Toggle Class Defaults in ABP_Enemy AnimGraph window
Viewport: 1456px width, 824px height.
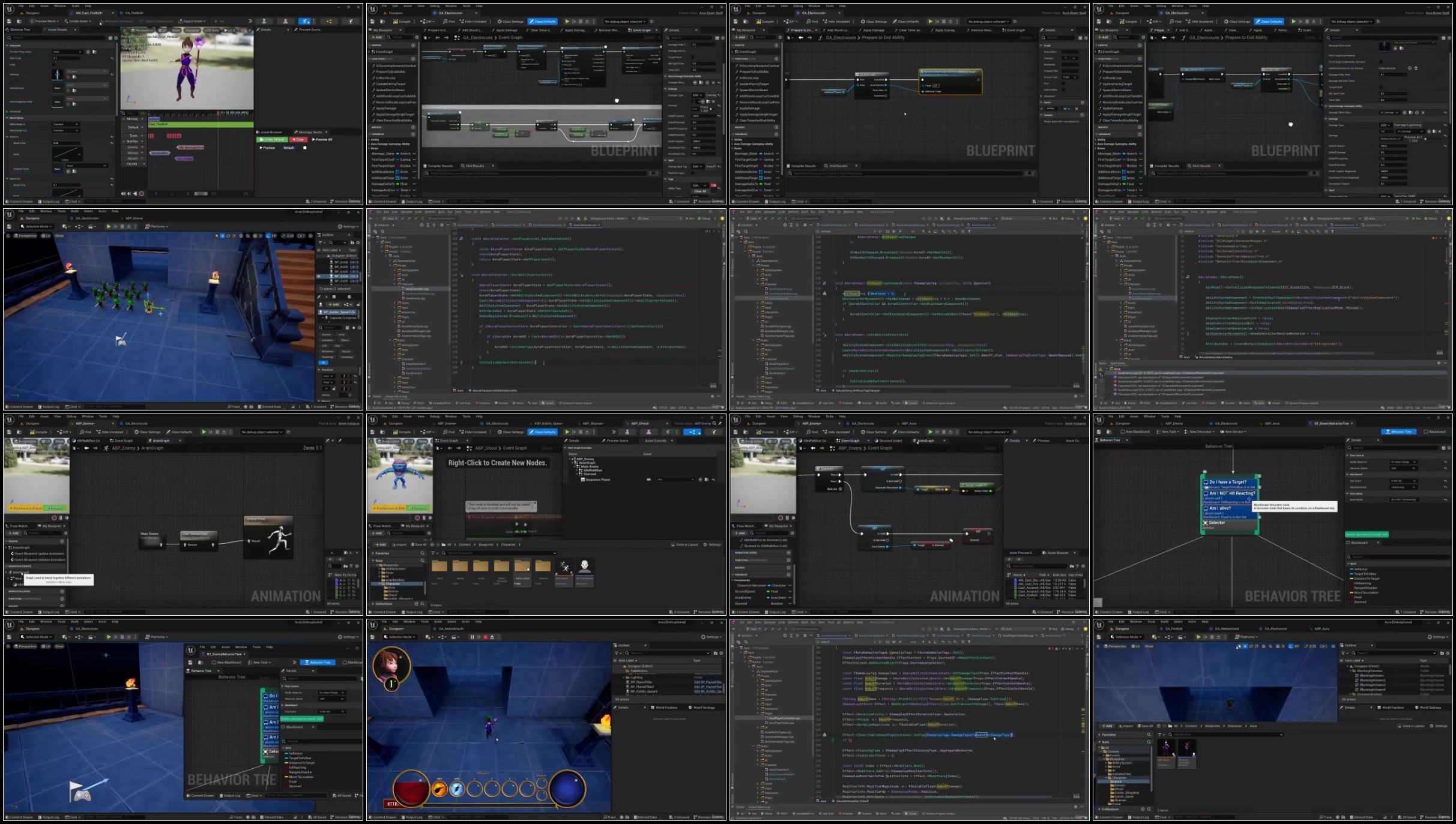[179, 432]
